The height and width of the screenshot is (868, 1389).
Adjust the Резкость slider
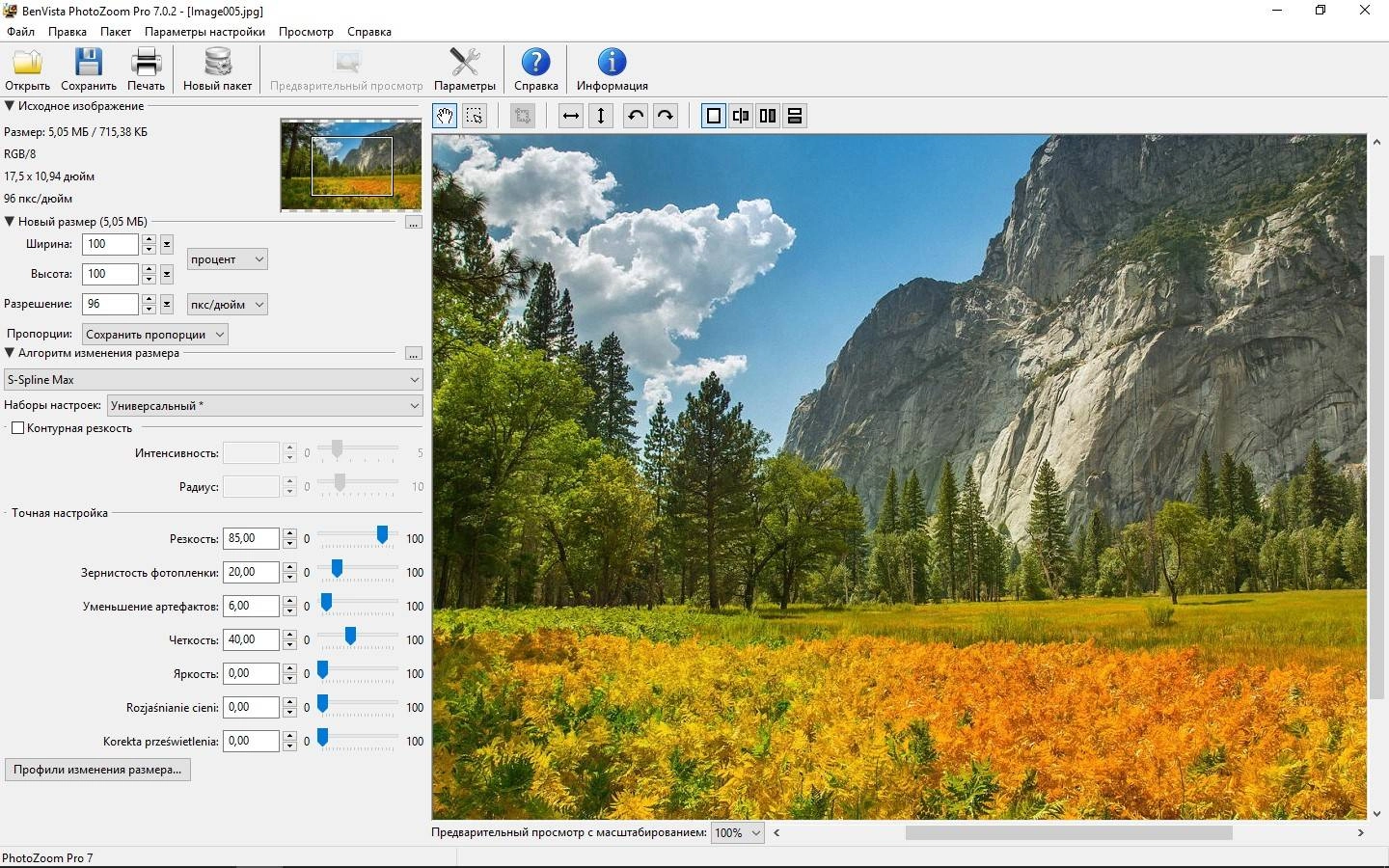pos(382,534)
